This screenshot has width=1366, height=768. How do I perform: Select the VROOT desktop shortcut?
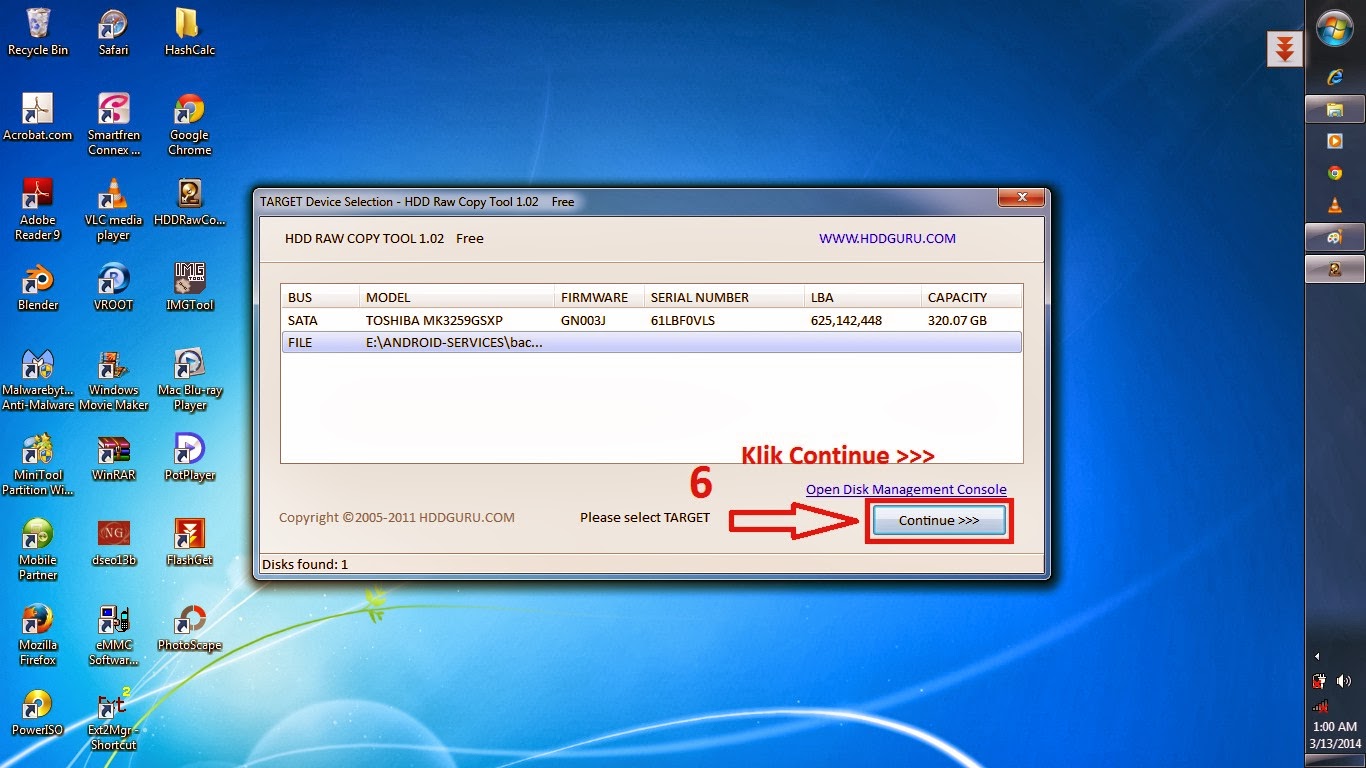[x=113, y=287]
